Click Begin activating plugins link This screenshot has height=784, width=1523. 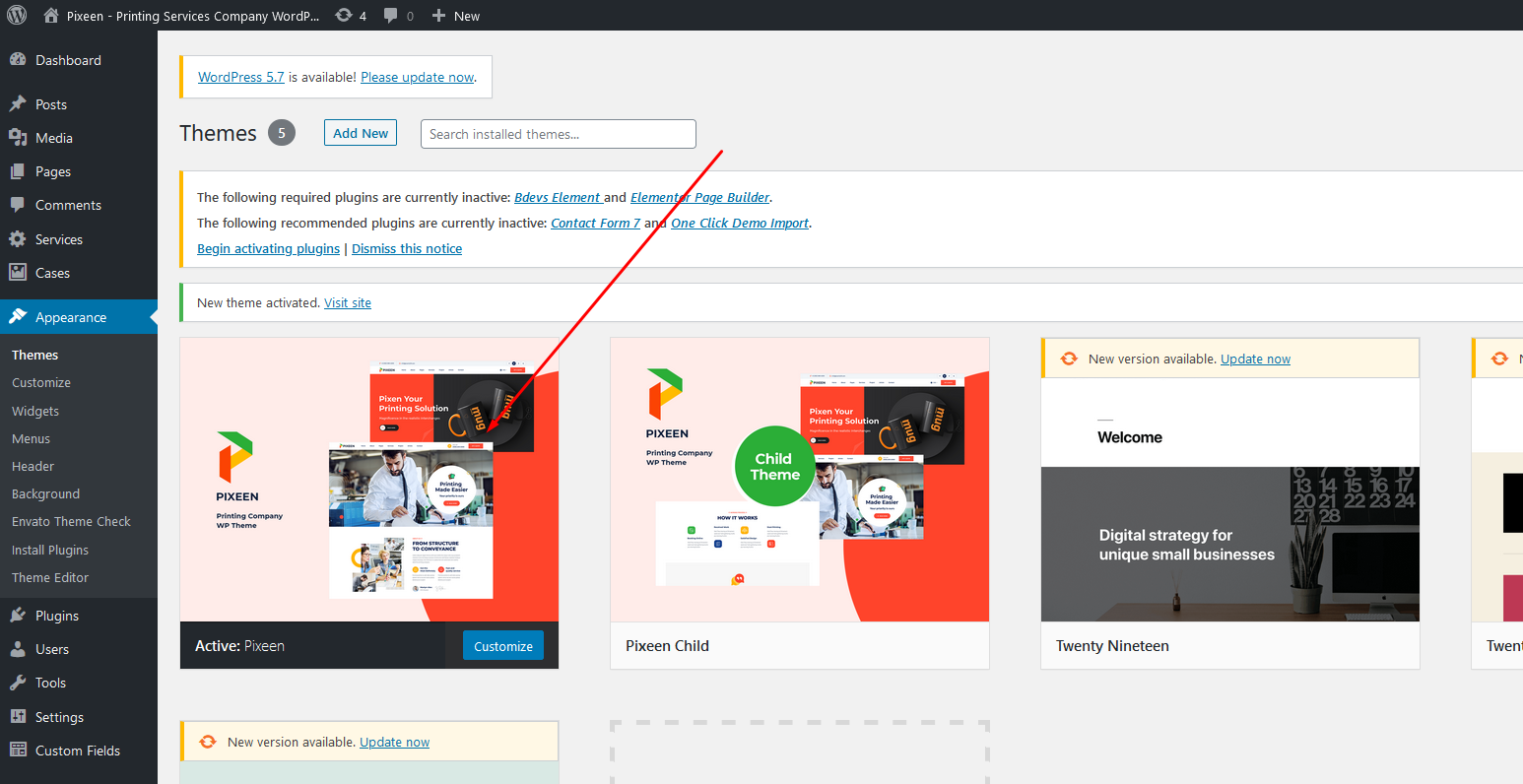pyautogui.click(x=268, y=249)
